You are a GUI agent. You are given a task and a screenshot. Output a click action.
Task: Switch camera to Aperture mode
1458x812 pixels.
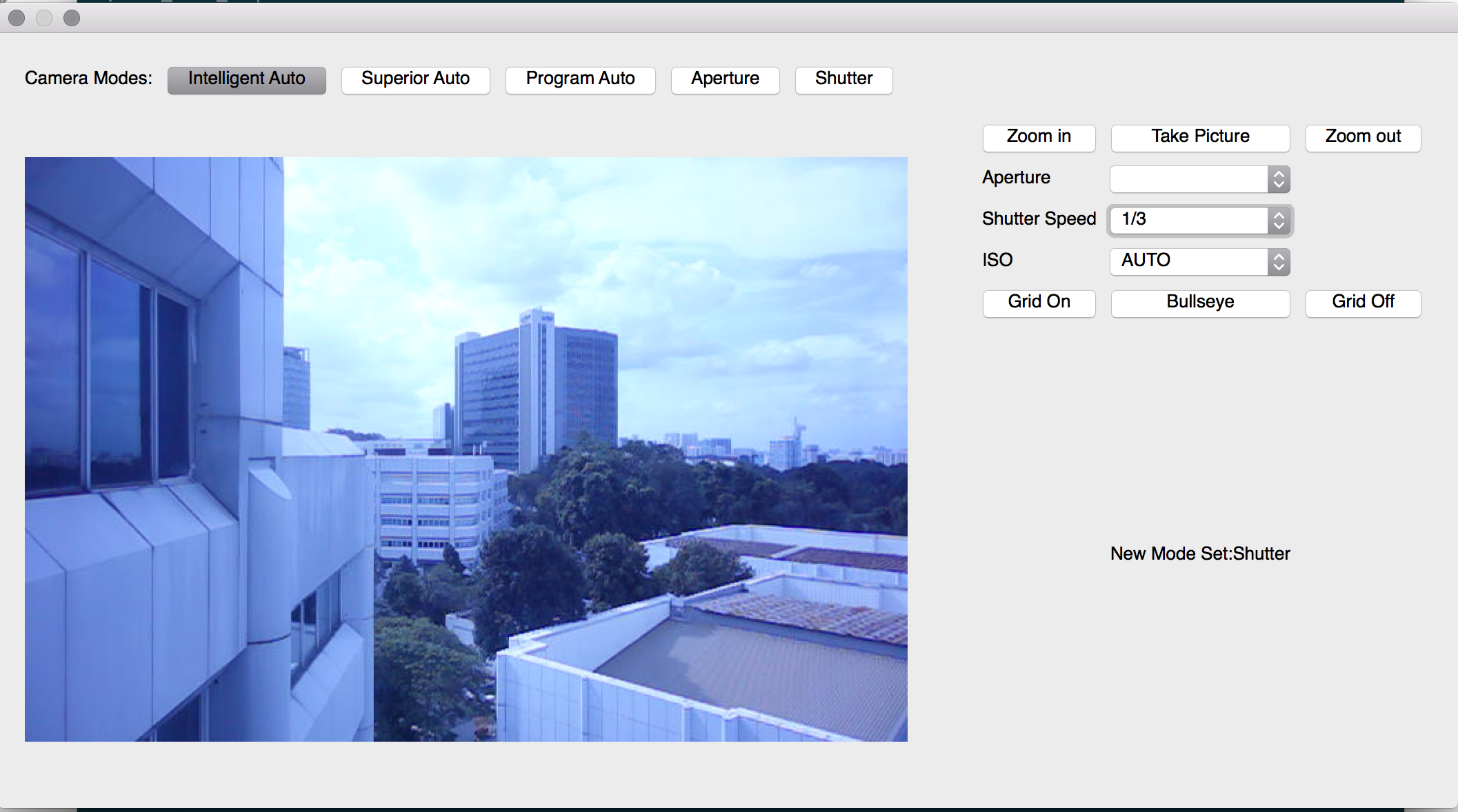tap(725, 79)
